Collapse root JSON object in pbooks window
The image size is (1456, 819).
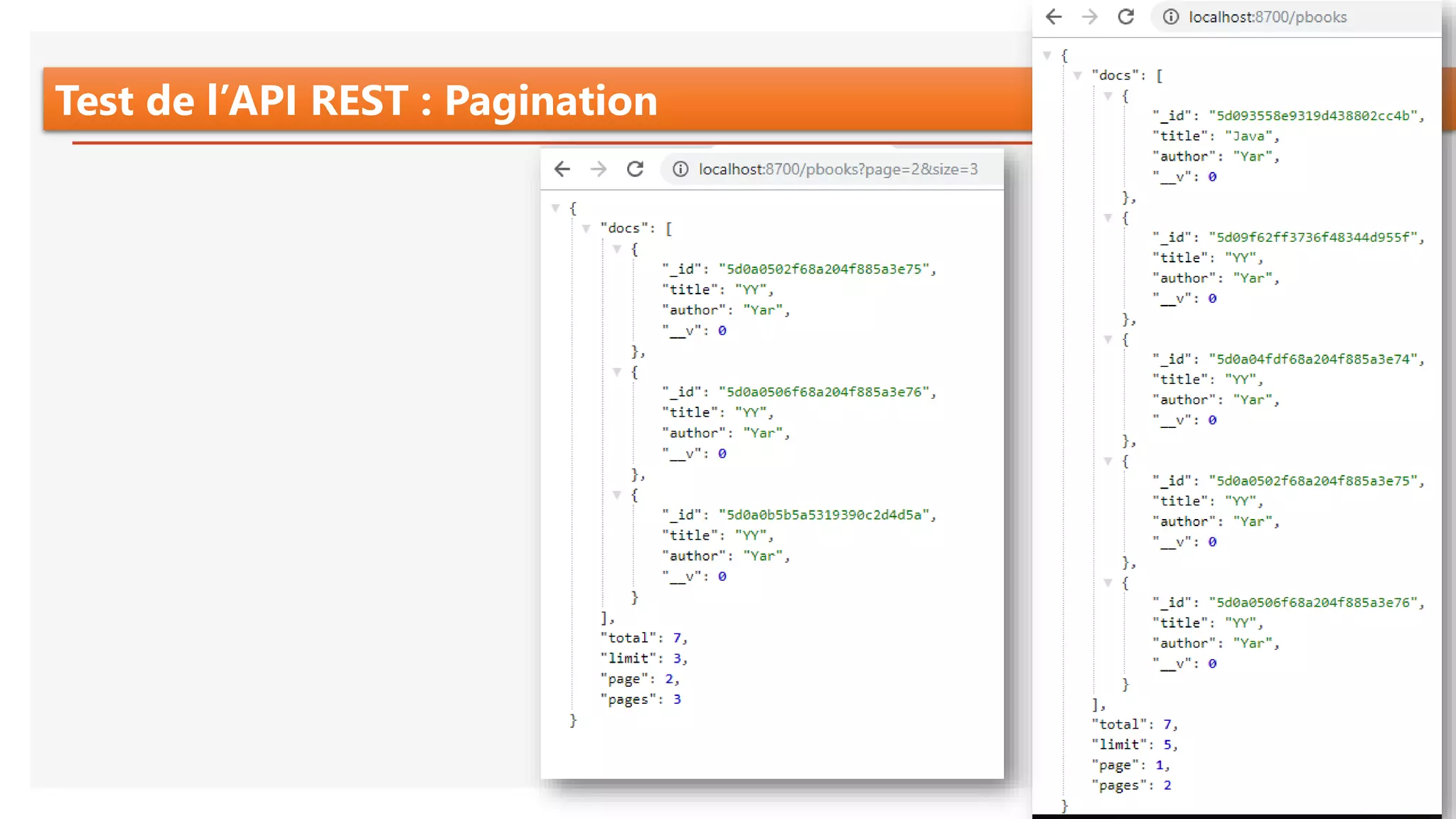coord(1046,55)
